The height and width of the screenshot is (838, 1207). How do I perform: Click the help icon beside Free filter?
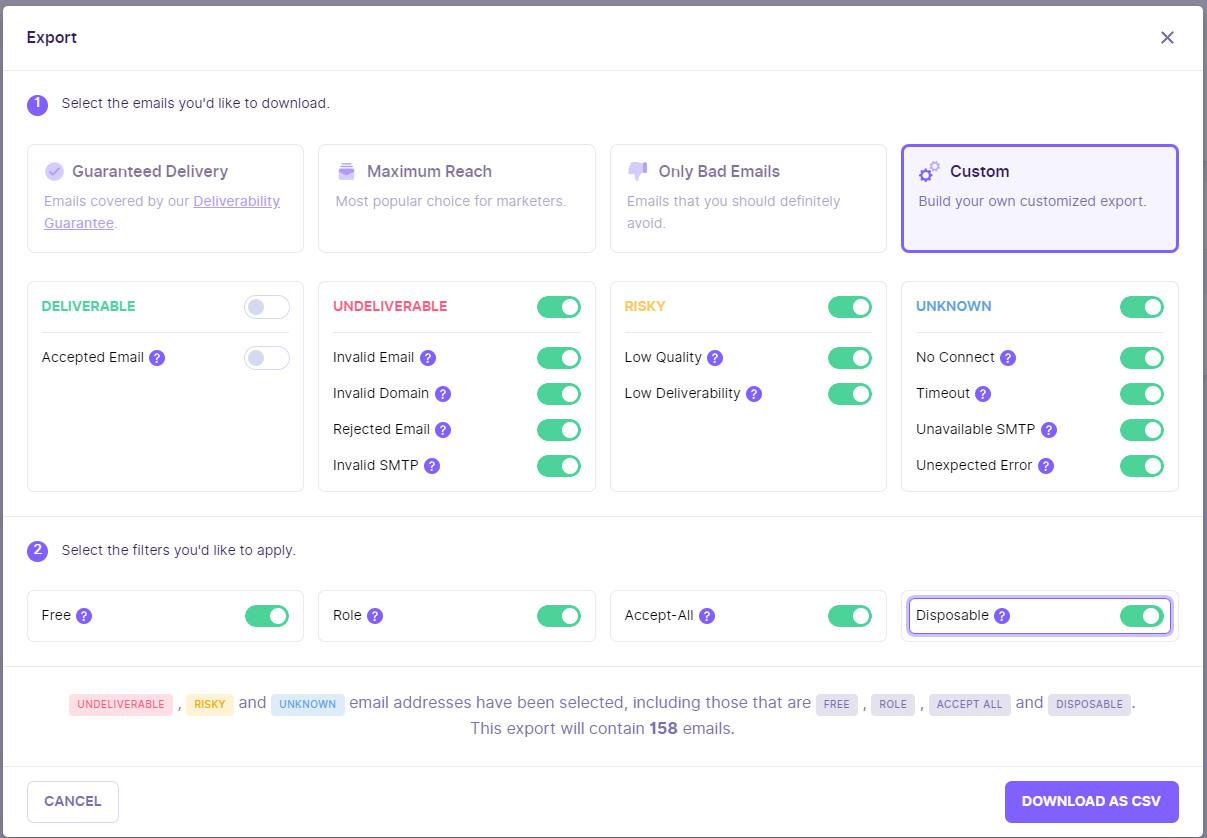pyautogui.click(x=84, y=616)
